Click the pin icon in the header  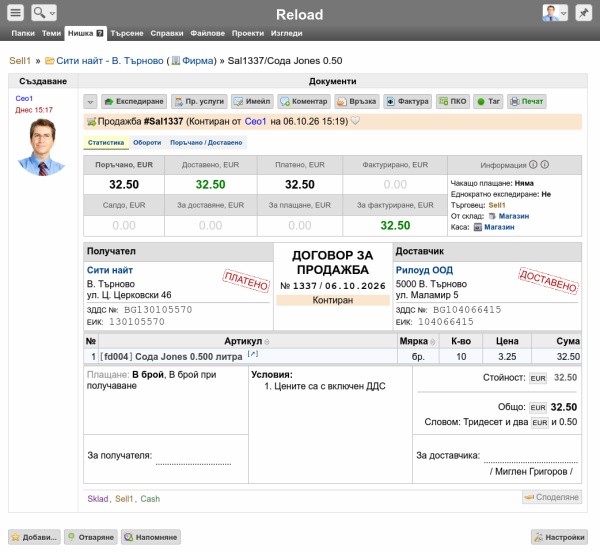584,13
